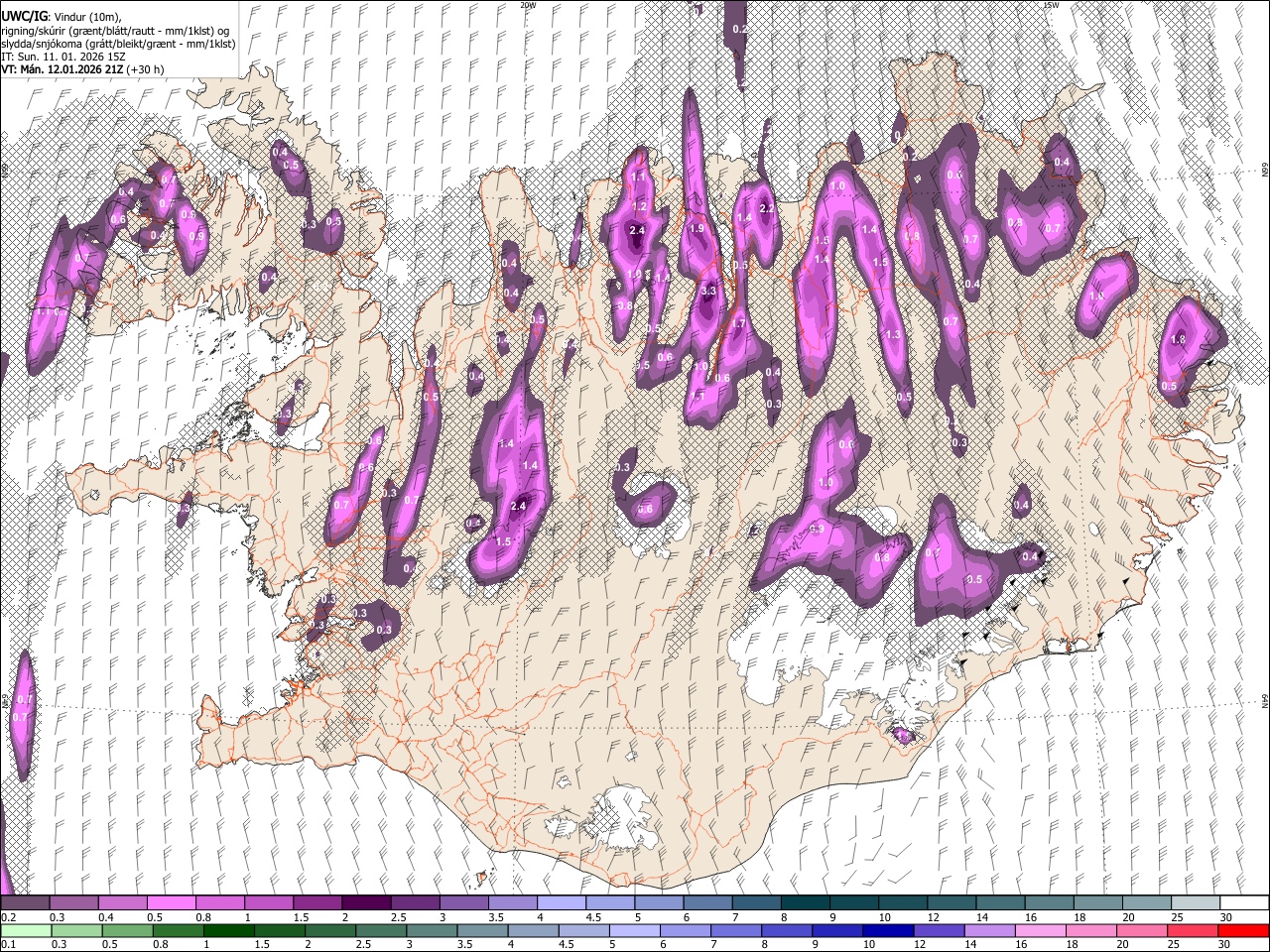The width and height of the screenshot is (1270, 952).
Task: Click the 3.3 snowfall value on the map
Action: pyautogui.click(x=708, y=292)
